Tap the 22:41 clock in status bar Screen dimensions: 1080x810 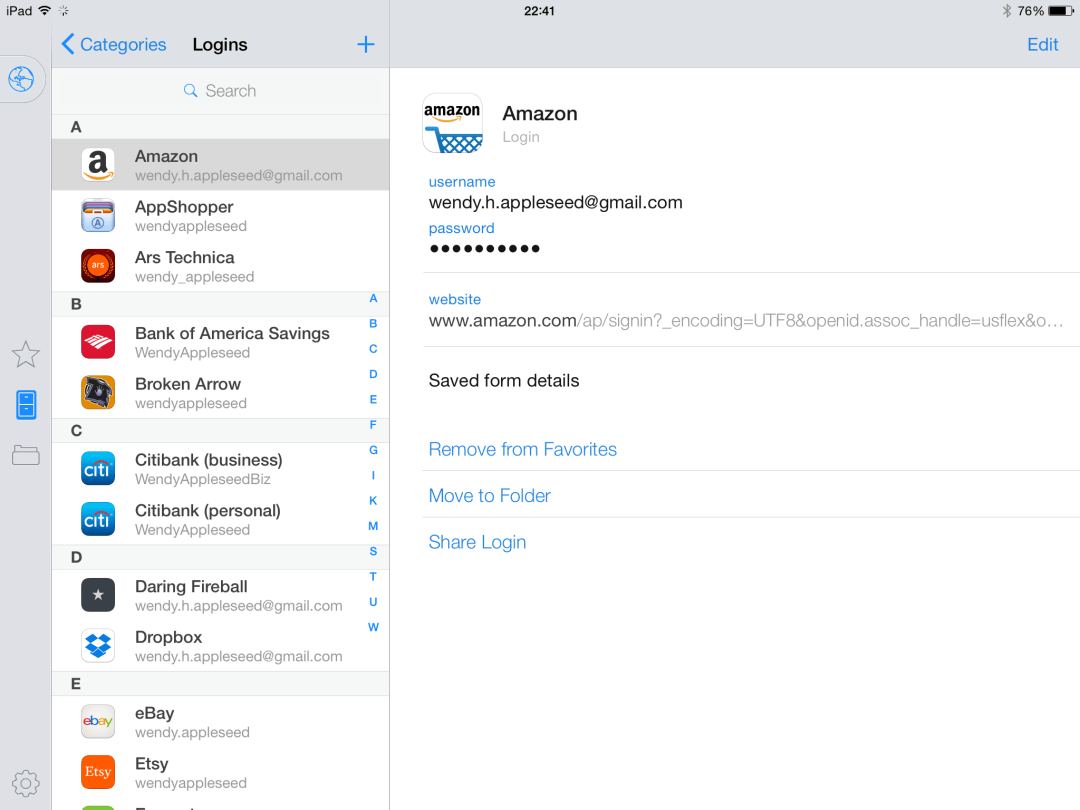tap(539, 11)
